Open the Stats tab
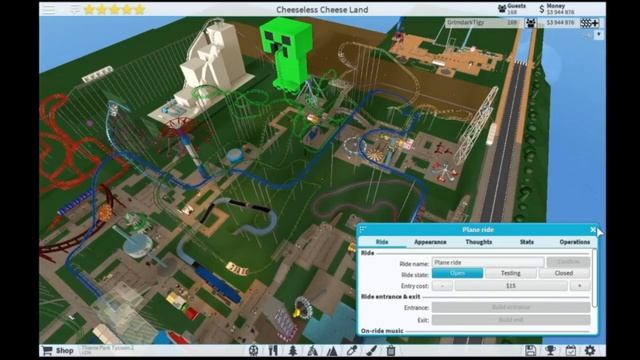640x360 pixels. [527, 242]
